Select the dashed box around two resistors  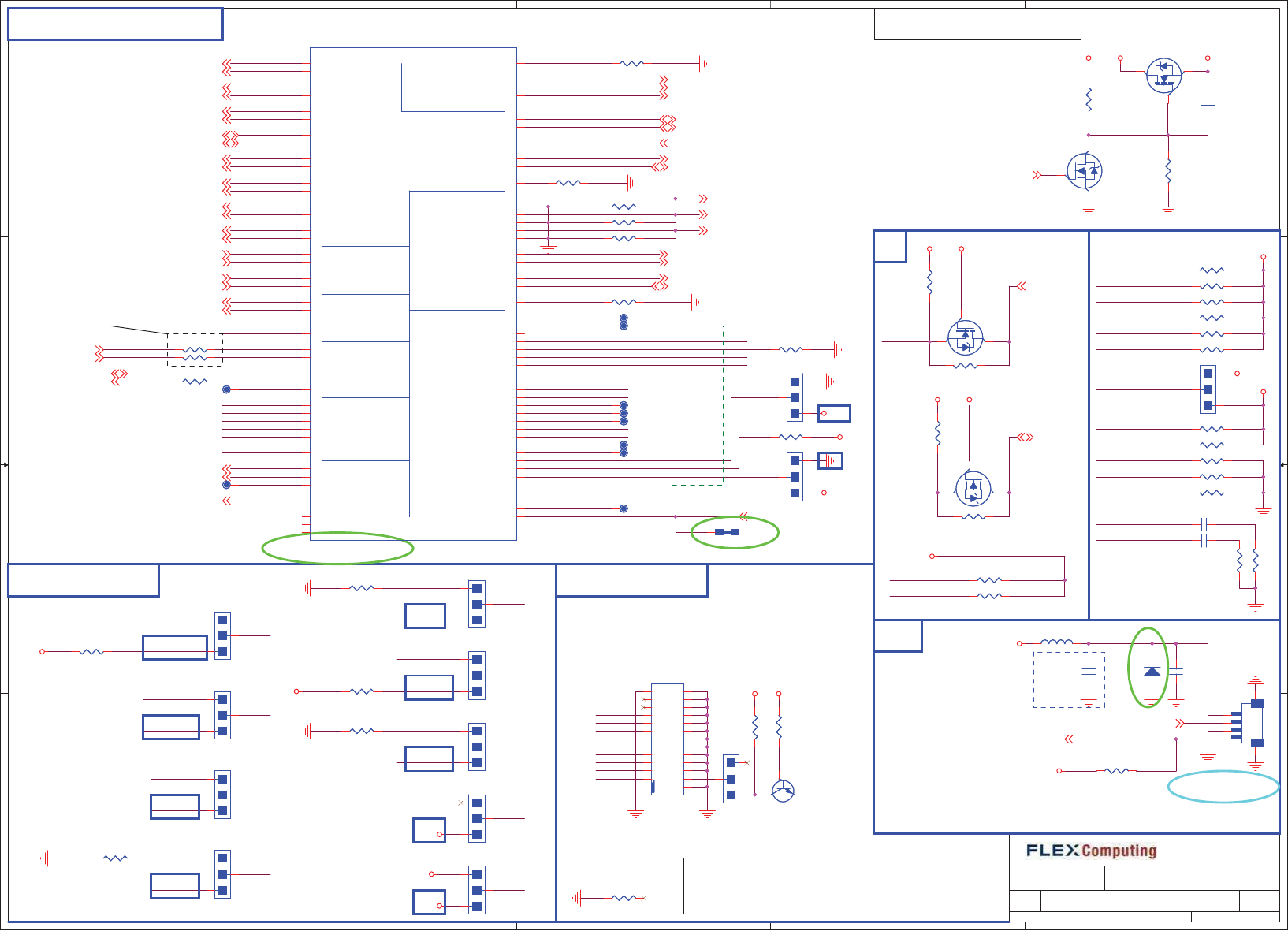tap(195, 350)
